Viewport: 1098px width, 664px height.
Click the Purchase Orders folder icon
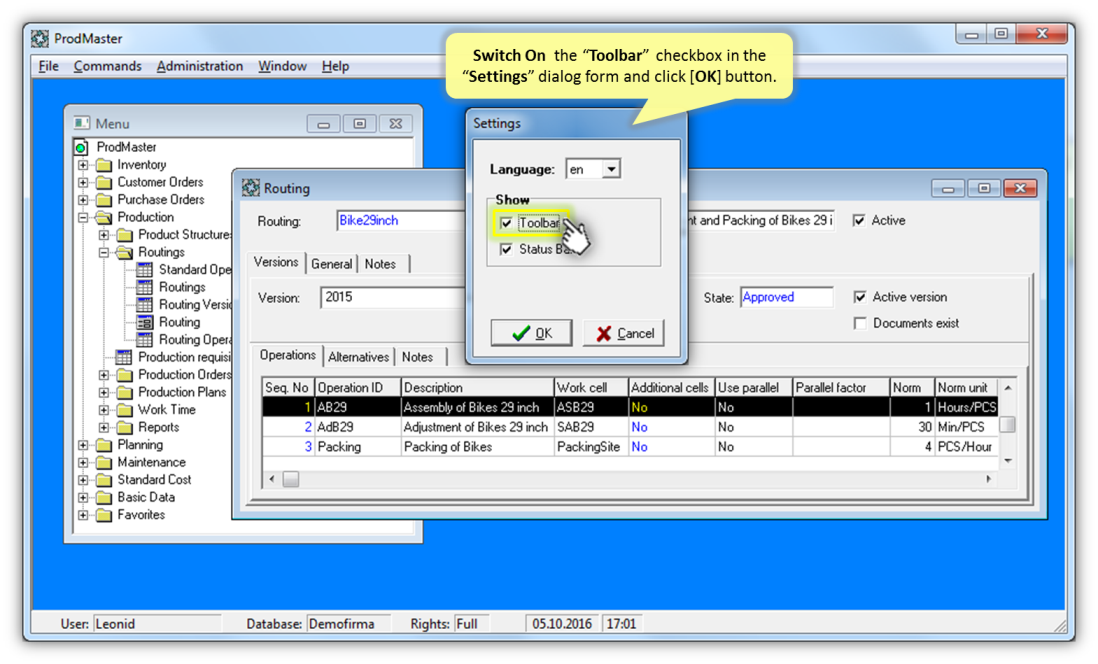click(x=104, y=200)
